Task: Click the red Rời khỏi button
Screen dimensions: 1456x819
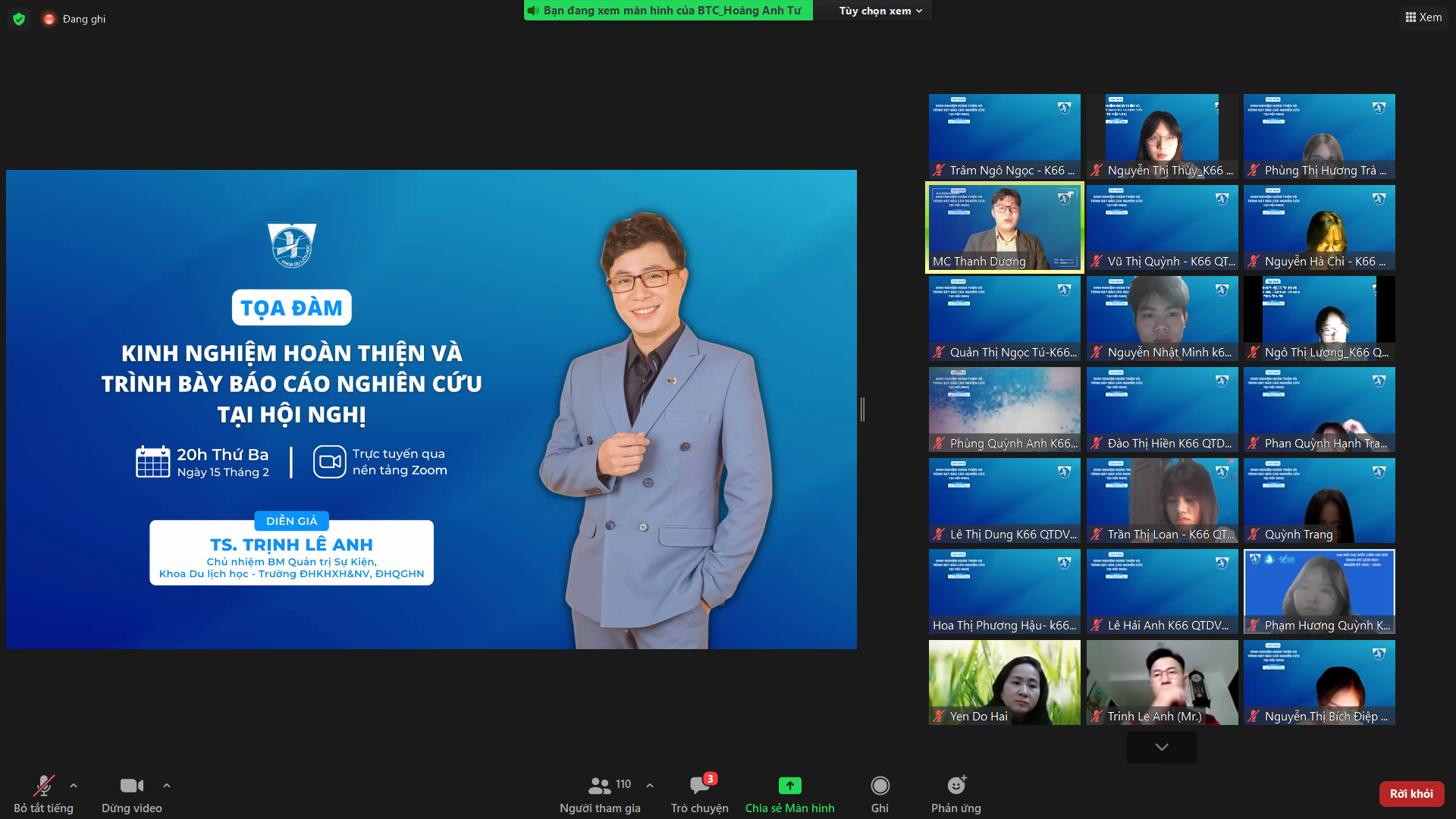Action: (1411, 794)
